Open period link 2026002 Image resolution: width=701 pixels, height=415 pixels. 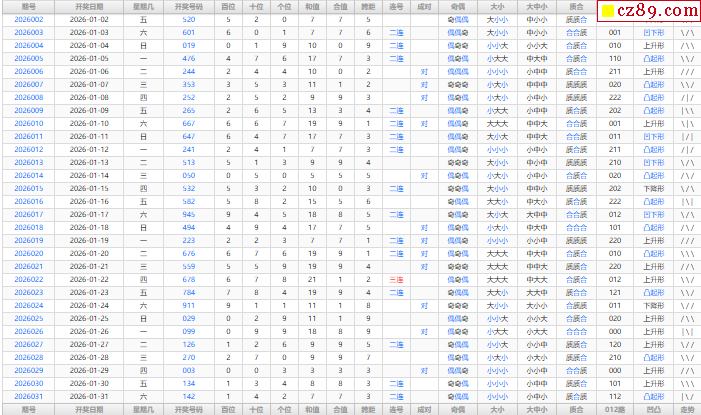pyautogui.click(x=29, y=20)
